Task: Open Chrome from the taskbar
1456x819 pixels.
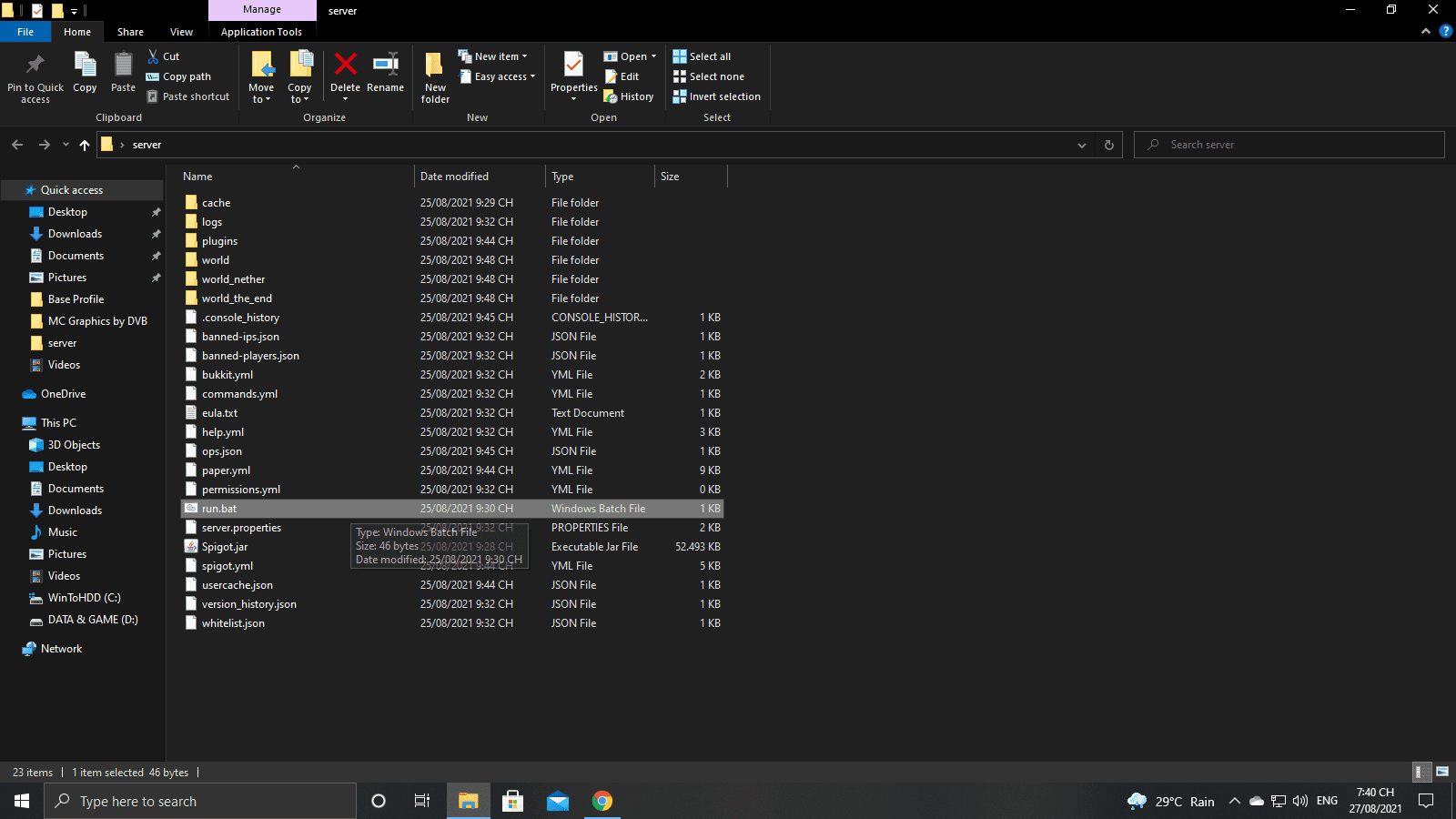Action: click(x=602, y=801)
